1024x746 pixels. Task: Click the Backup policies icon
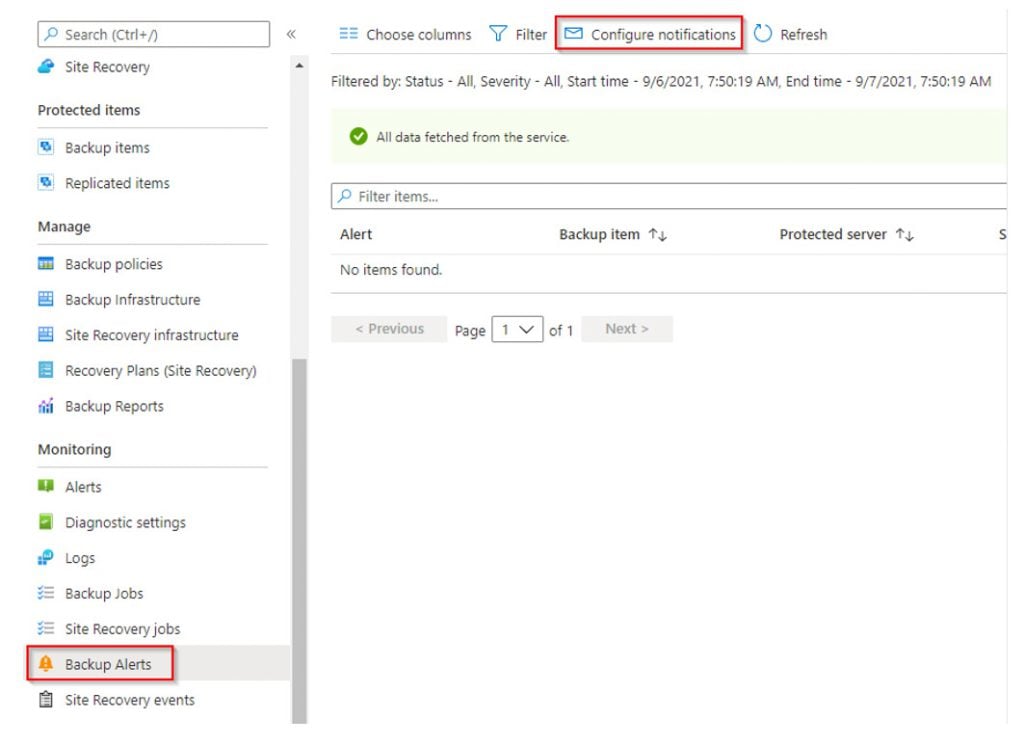coord(45,264)
